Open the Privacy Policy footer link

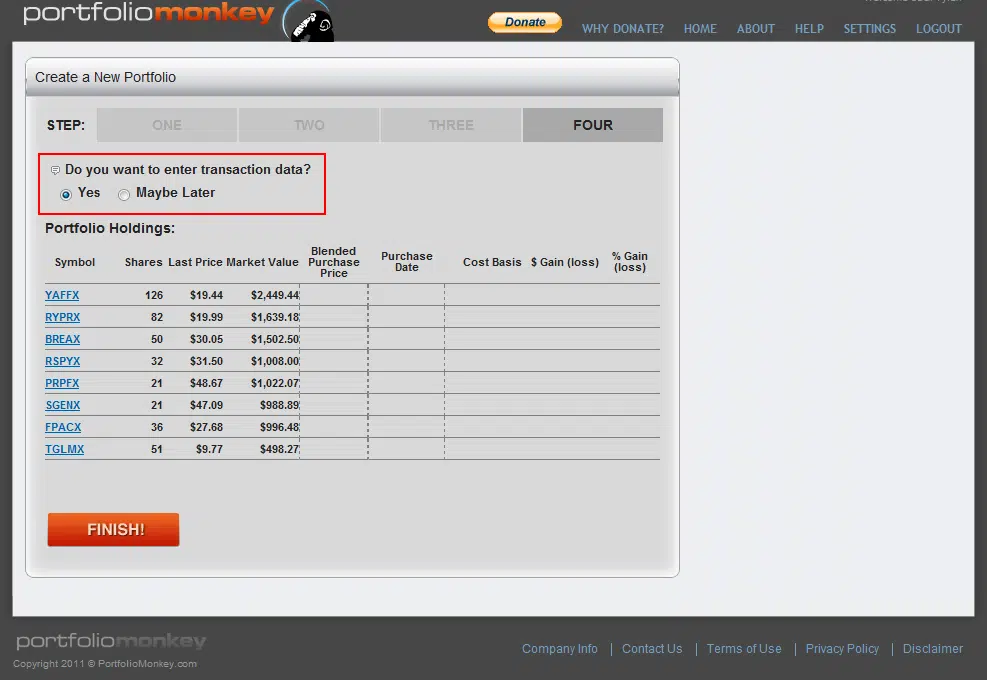click(x=842, y=649)
